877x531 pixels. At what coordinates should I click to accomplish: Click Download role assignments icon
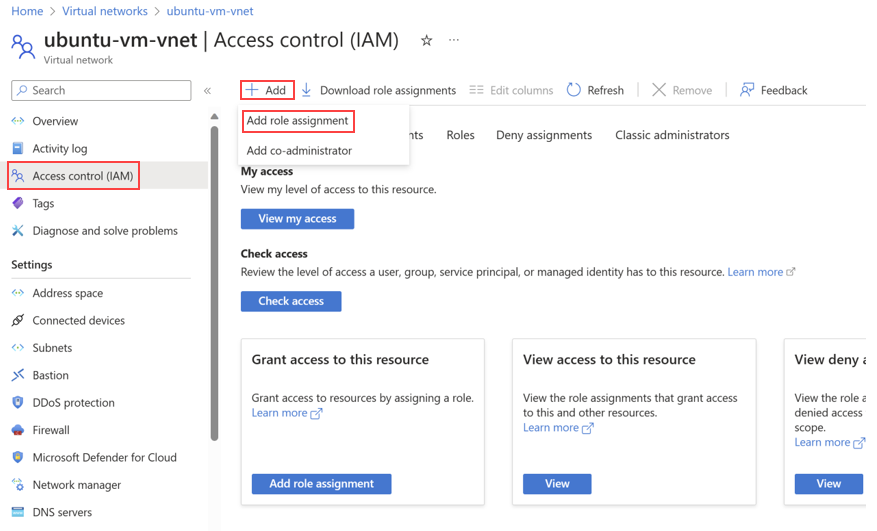tap(307, 90)
